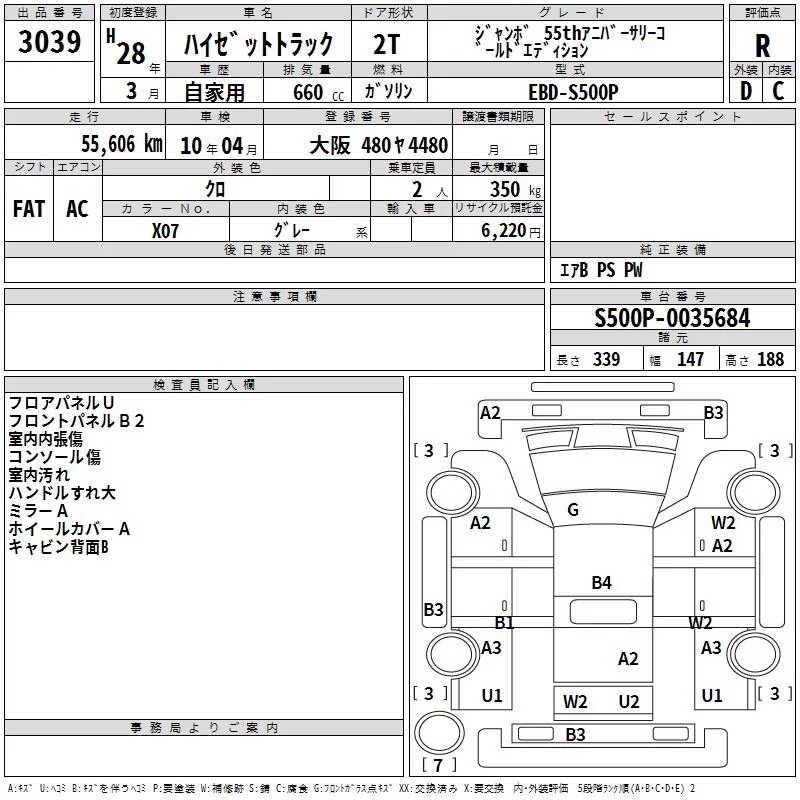This screenshot has height=800, width=800.
Task: Select the equipment list エアB PS PW
Action: pos(601,270)
